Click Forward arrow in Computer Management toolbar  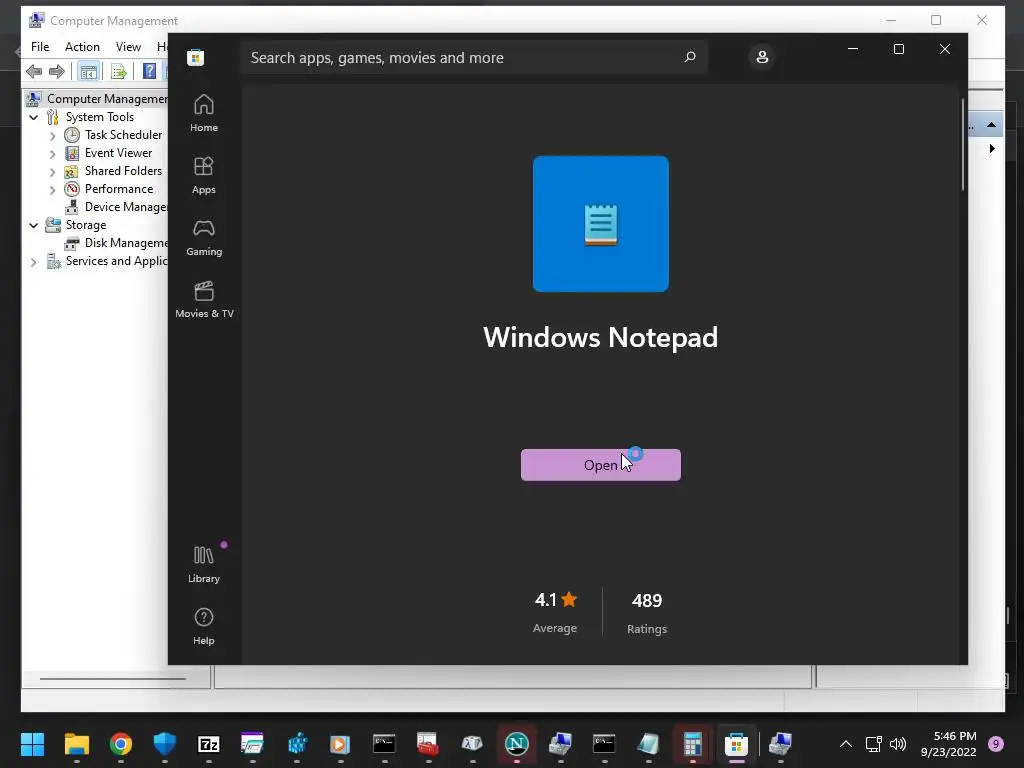(x=57, y=71)
